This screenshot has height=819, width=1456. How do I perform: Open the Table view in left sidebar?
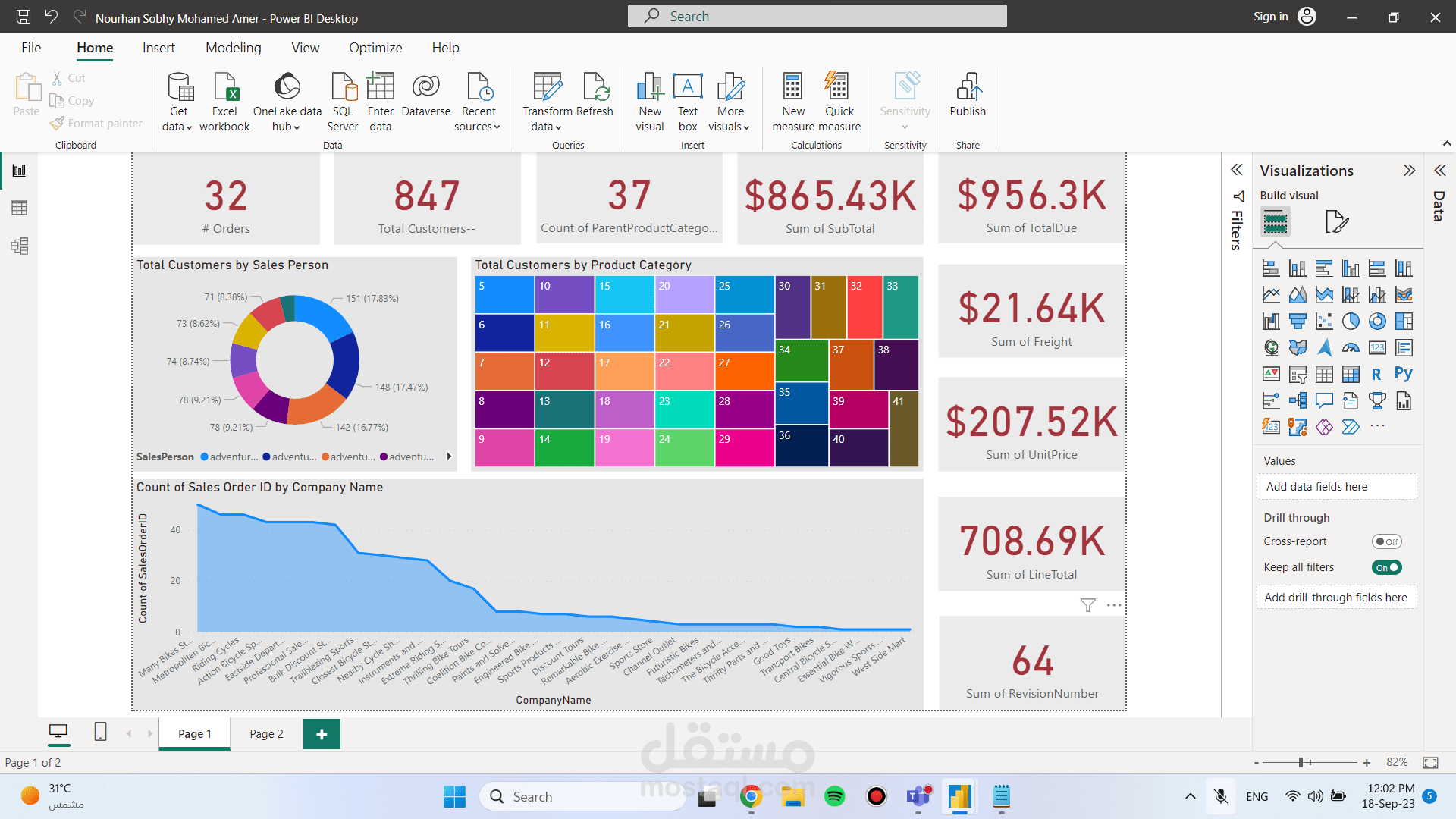[x=20, y=208]
